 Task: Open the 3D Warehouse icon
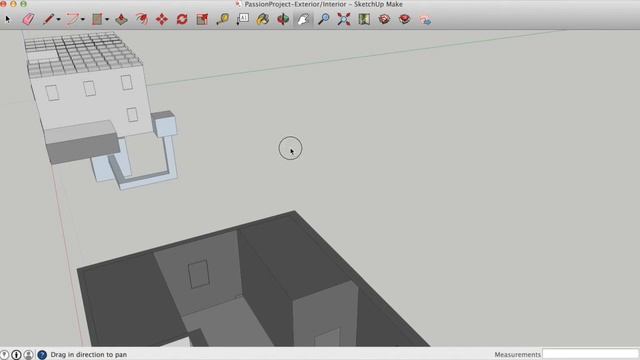(x=384, y=19)
